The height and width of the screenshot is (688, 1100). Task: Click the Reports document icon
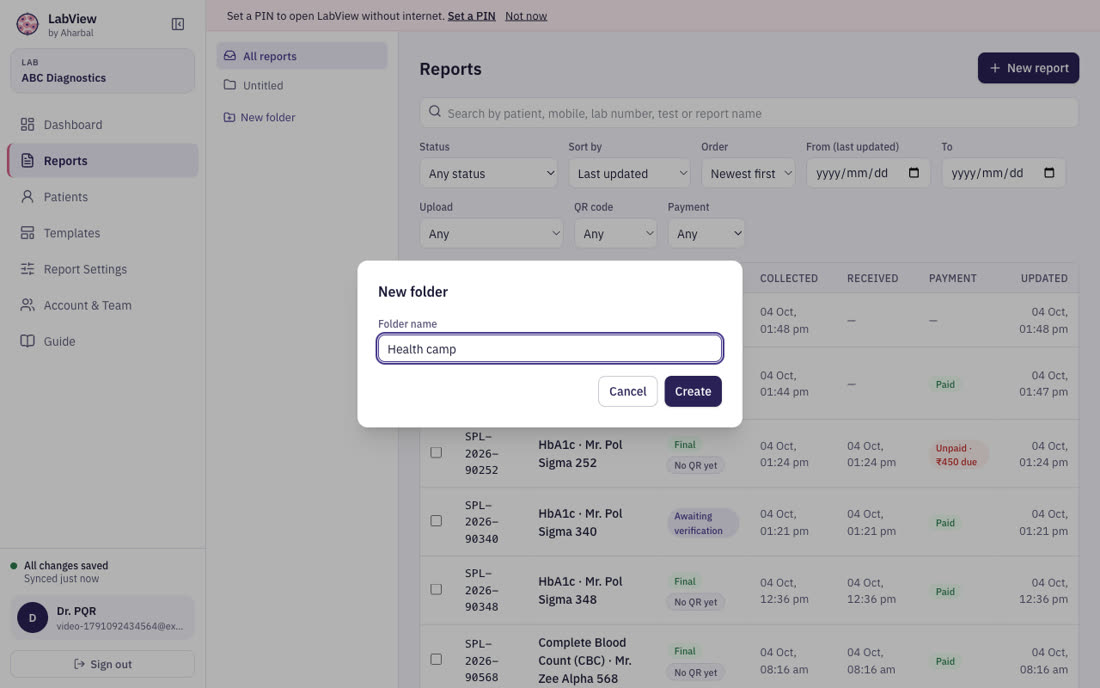pyautogui.click(x=27, y=161)
